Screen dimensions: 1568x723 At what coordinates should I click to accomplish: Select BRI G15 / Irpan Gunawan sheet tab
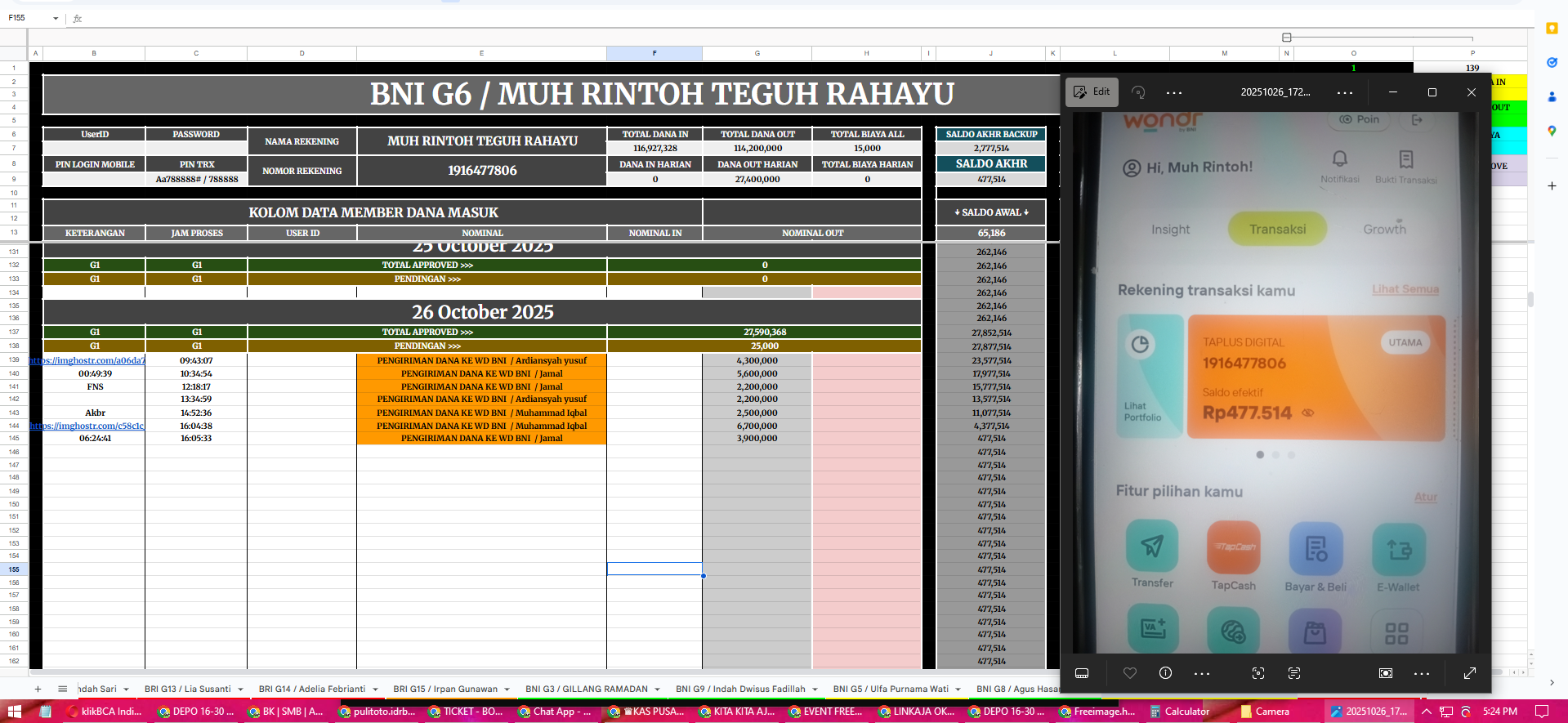(445, 689)
